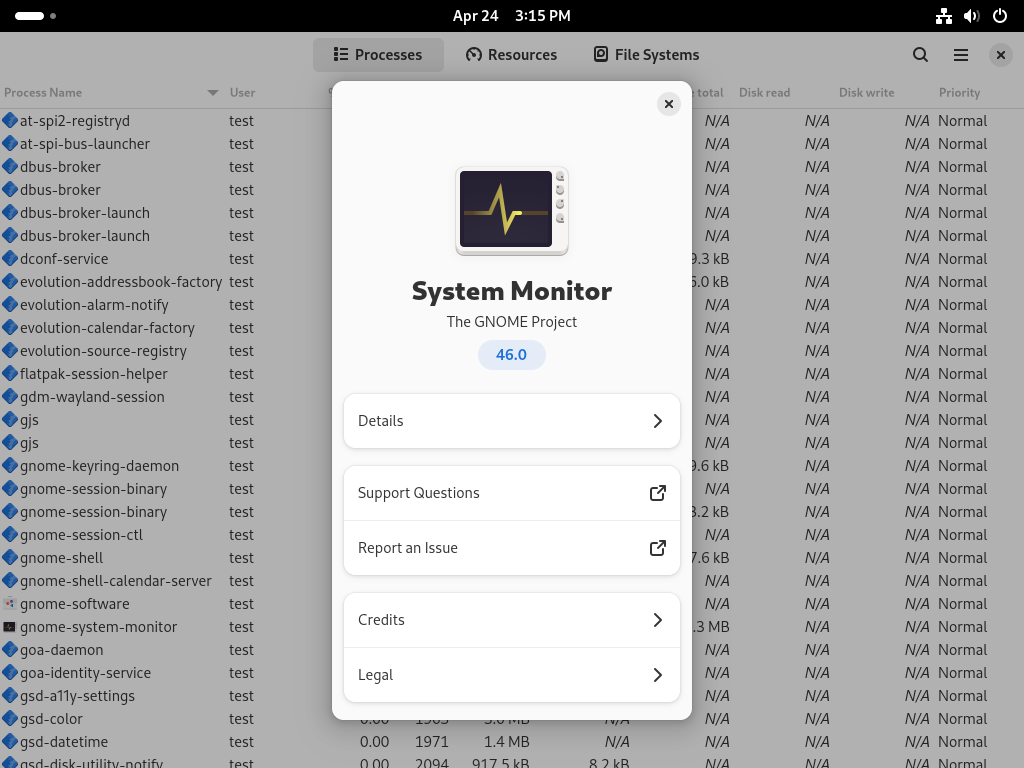The image size is (1024, 768).
Task: Expand the Legal section
Action: tap(511, 675)
